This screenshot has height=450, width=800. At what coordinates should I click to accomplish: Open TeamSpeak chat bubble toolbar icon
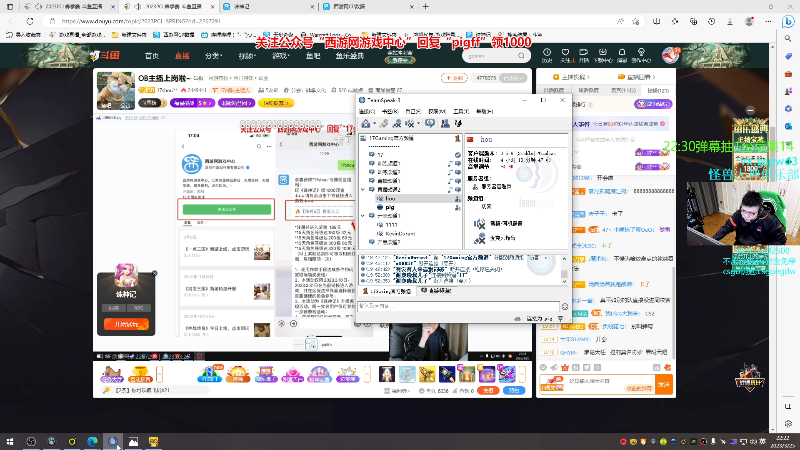click(x=430, y=123)
